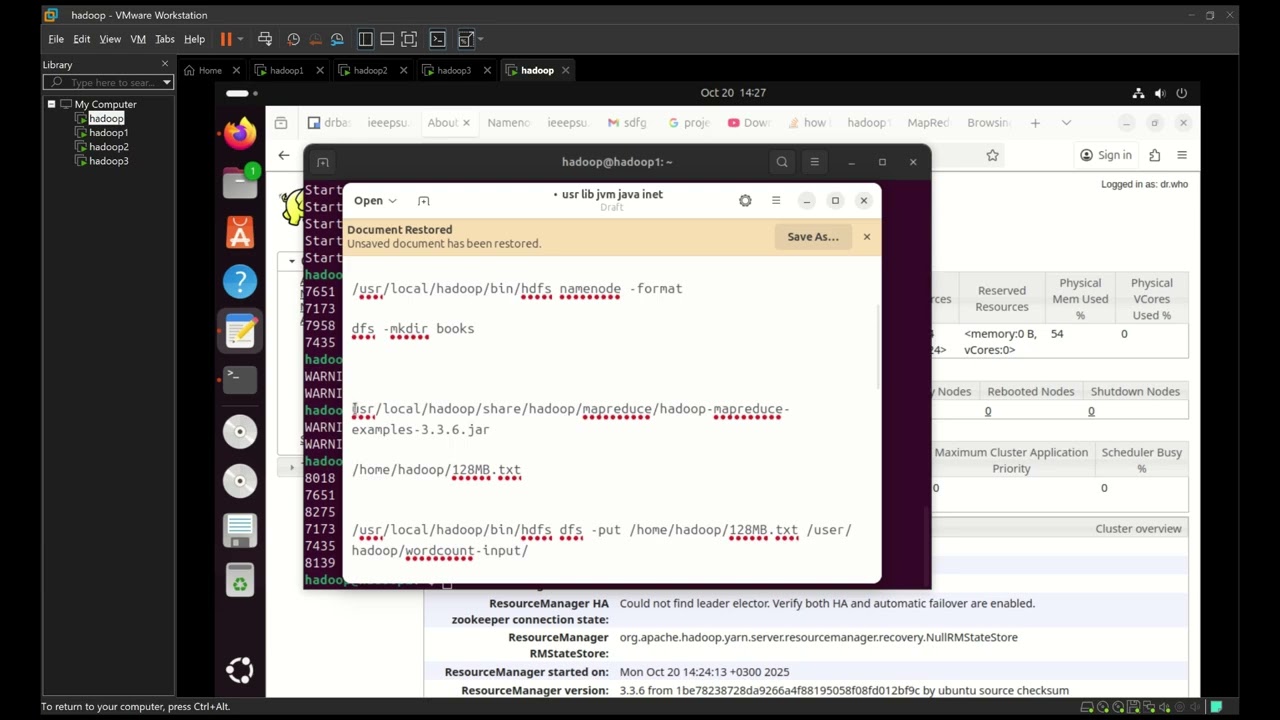Open the Firefox application menu
1280x720 pixels.
[1182, 155]
